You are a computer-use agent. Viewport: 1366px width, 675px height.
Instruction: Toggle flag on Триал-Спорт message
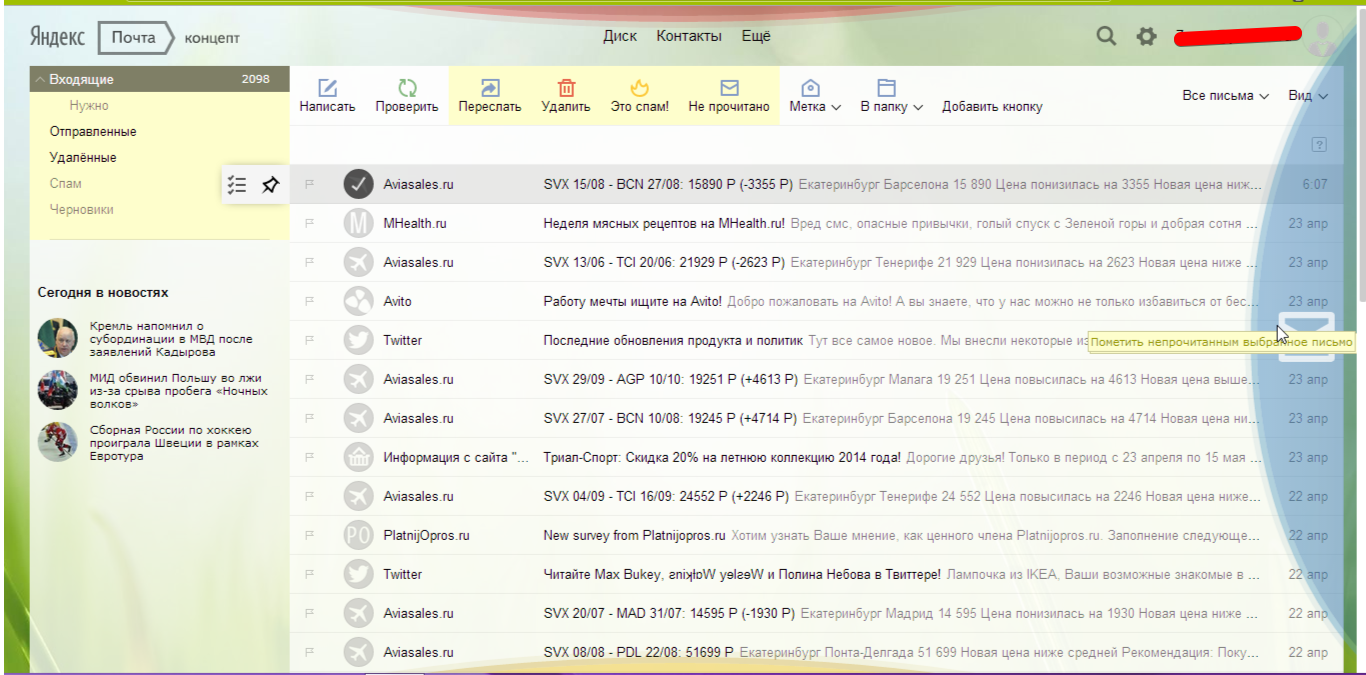tap(310, 457)
